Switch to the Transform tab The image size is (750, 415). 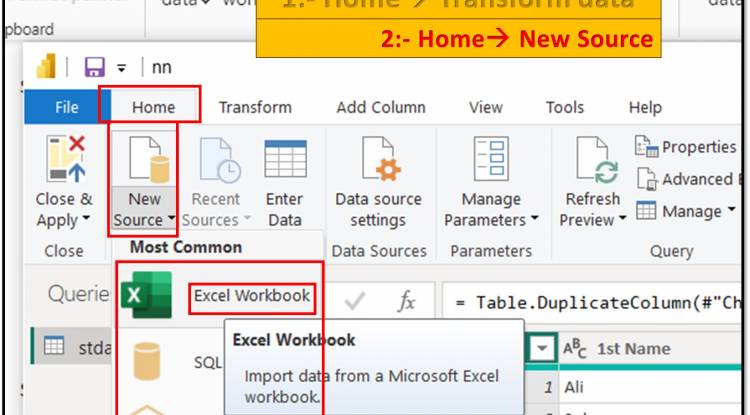[x=255, y=107]
